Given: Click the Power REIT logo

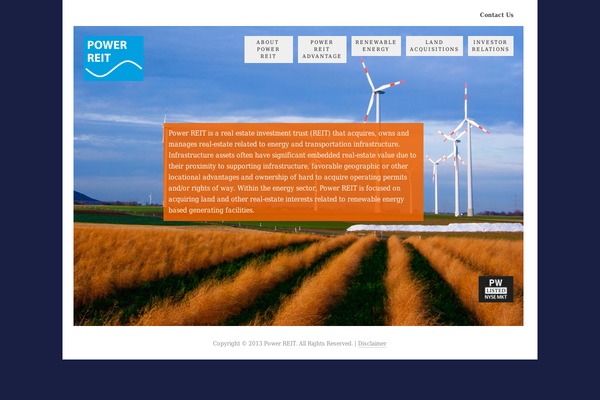Looking at the screenshot, I should [x=114, y=58].
